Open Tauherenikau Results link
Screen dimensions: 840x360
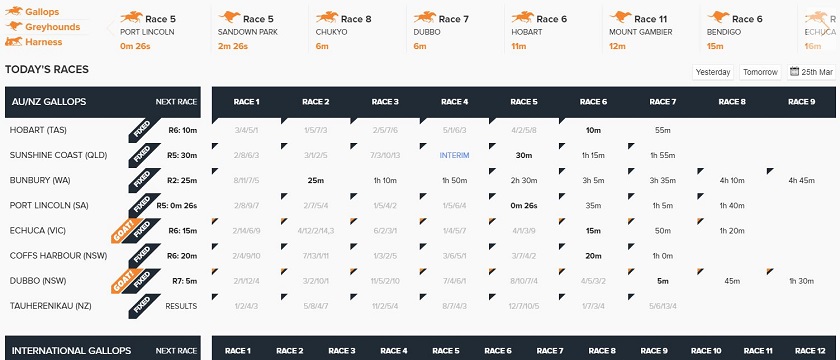(x=181, y=306)
